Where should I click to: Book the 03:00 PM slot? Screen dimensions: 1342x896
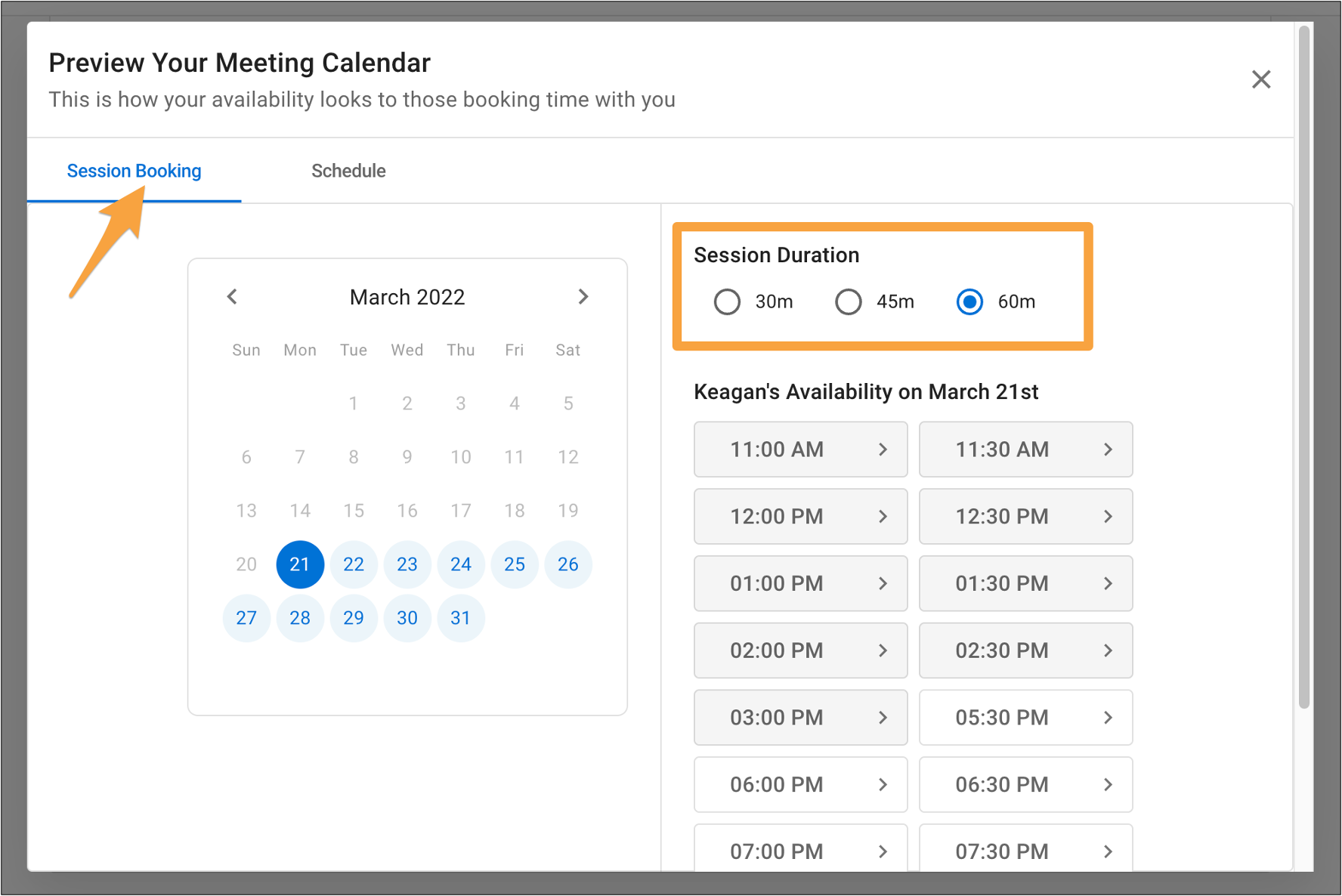click(x=800, y=718)
